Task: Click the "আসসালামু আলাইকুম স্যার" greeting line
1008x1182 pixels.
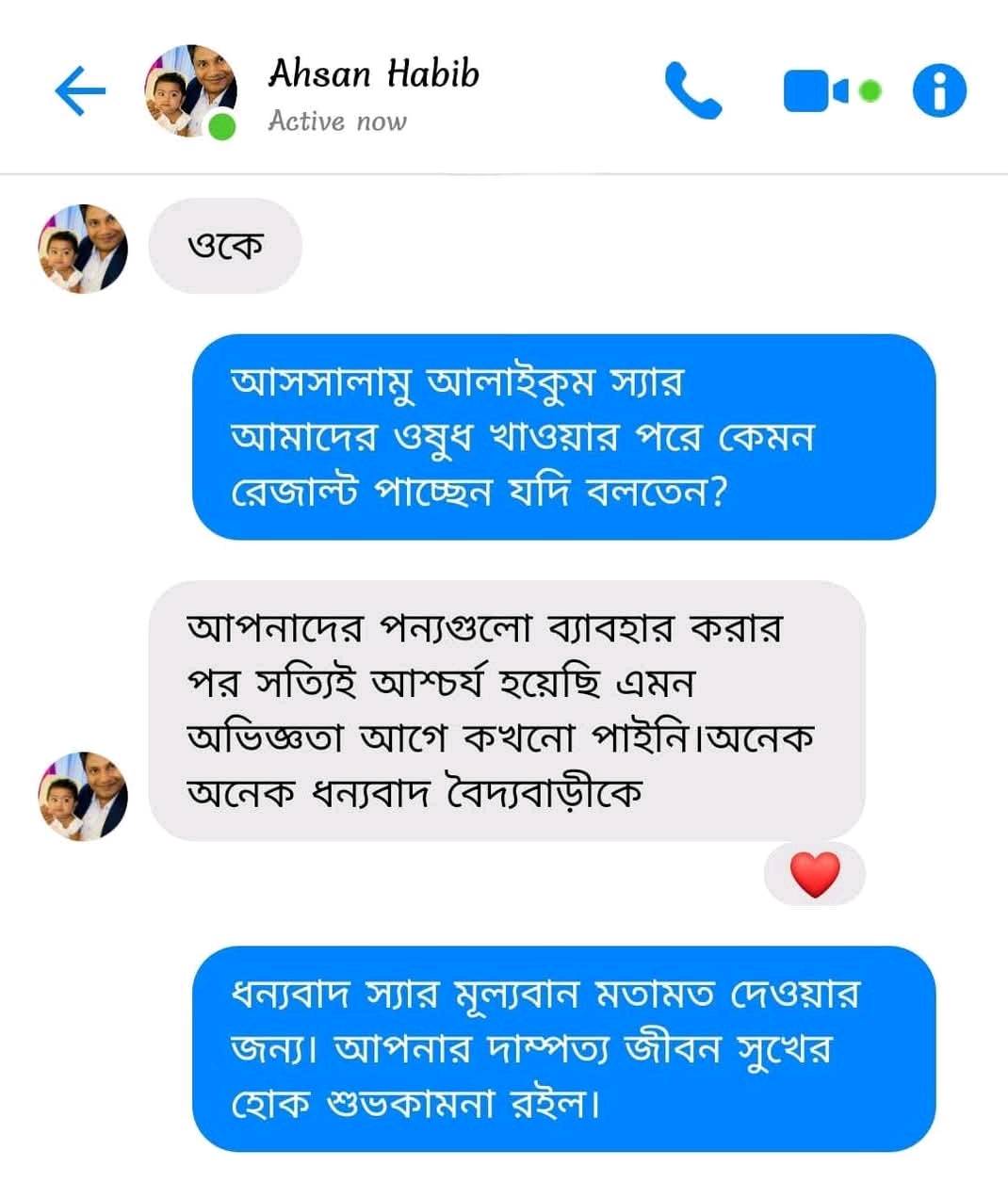Action: [x=457, y=383]
